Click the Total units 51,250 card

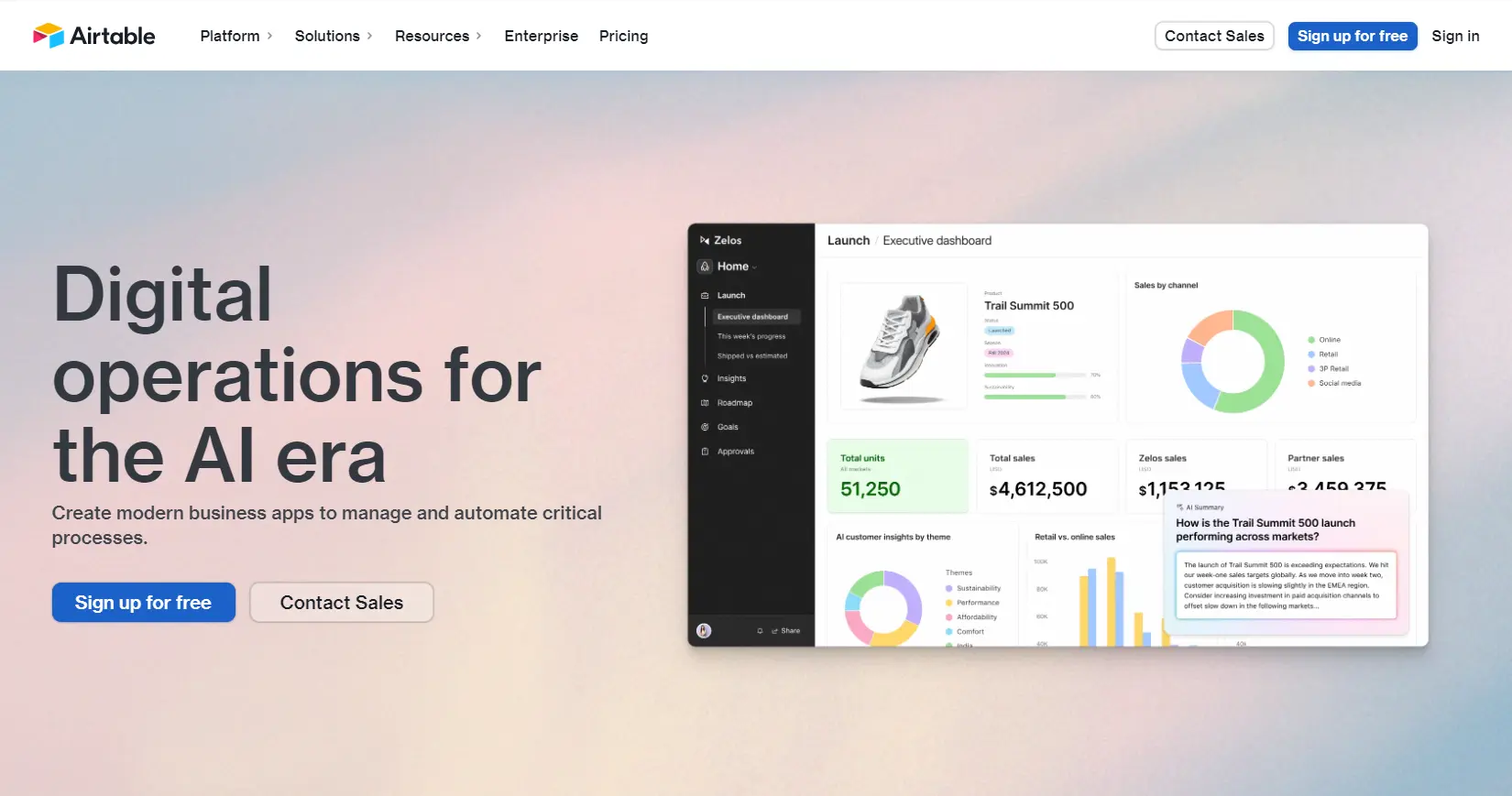click(x=898, y=476)
